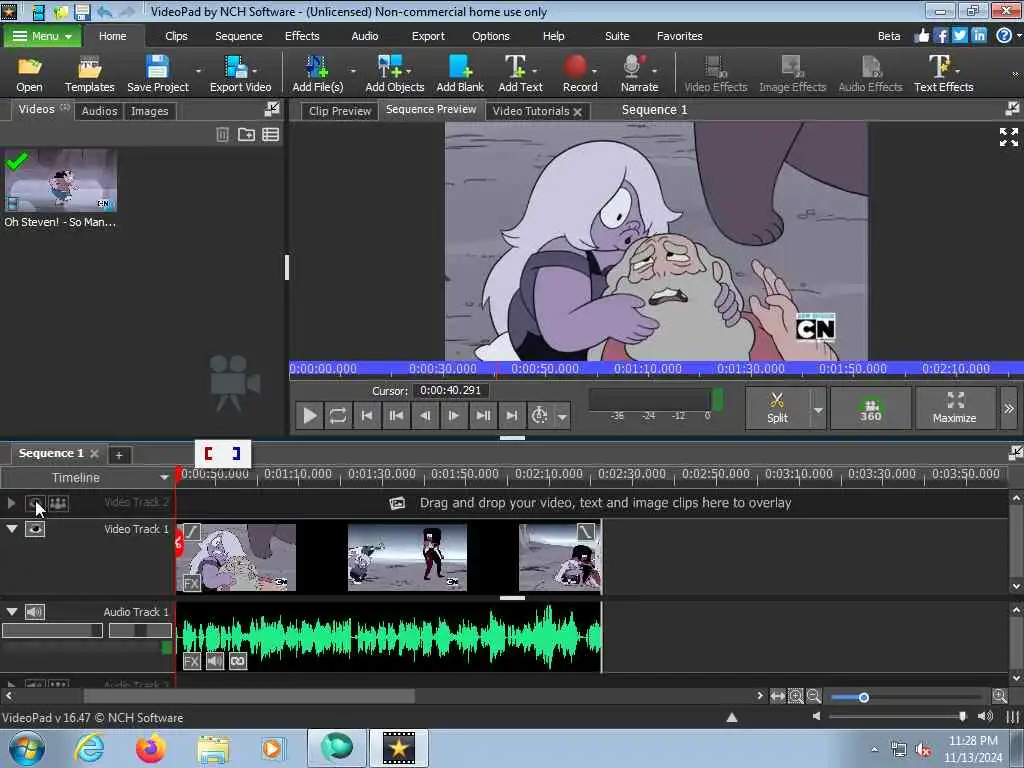
Task: Open the Templates tool
Action: coord(89,73)
